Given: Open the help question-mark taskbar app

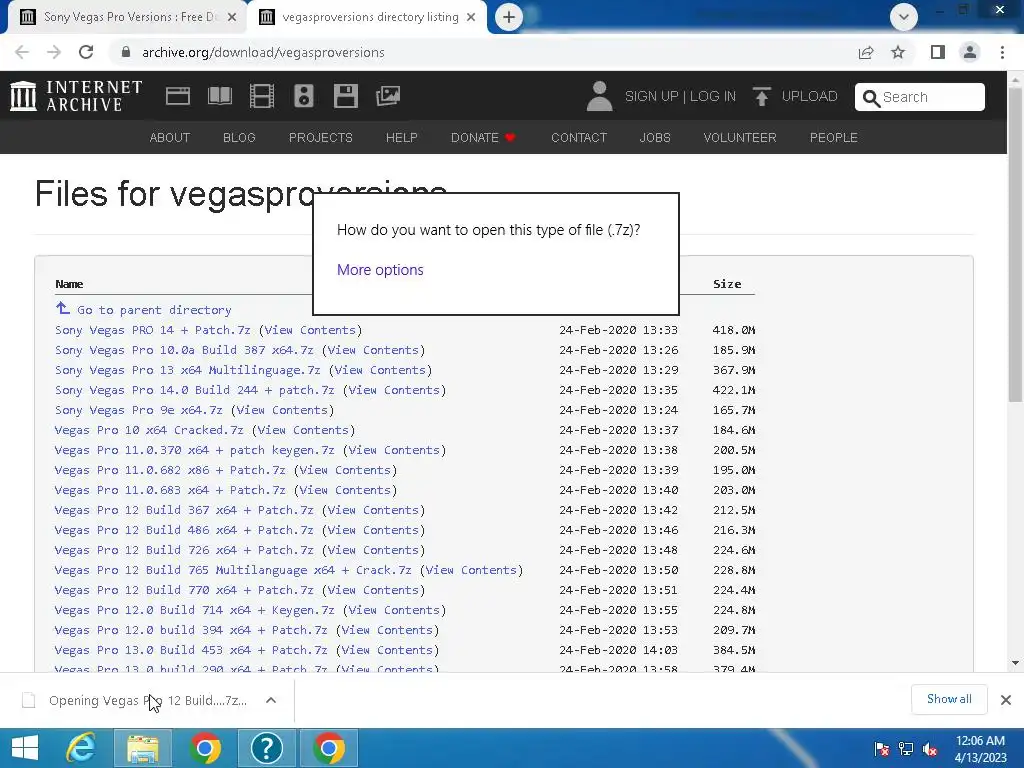Looking at the screenshot, I should pos(266,748).
